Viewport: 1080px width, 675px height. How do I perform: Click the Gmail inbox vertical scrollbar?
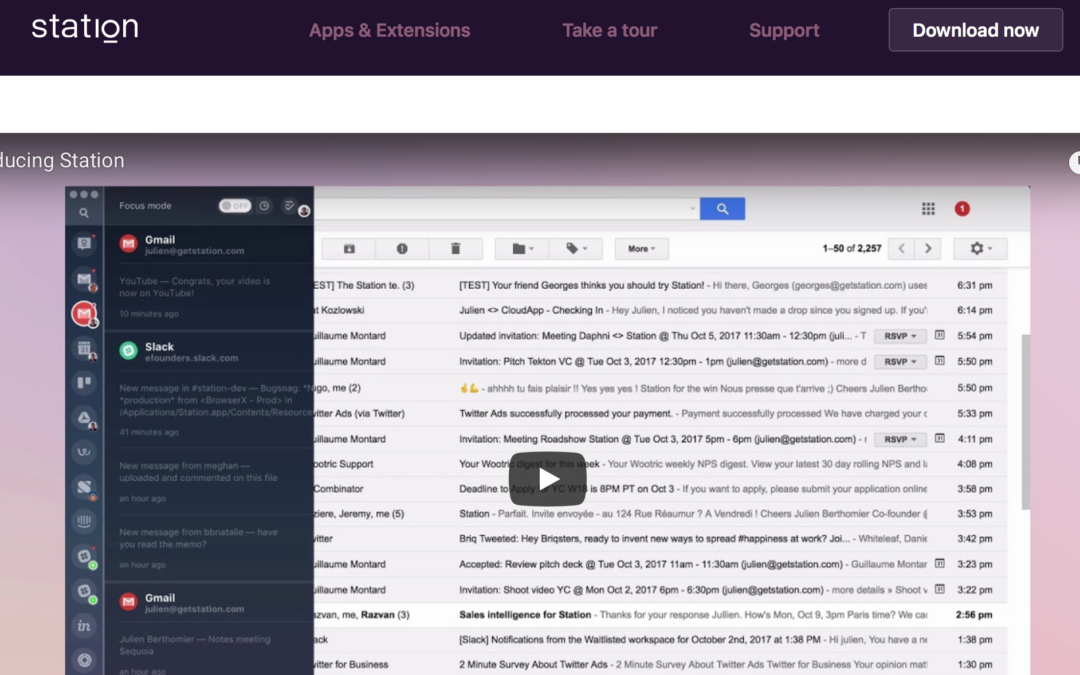1025,422
